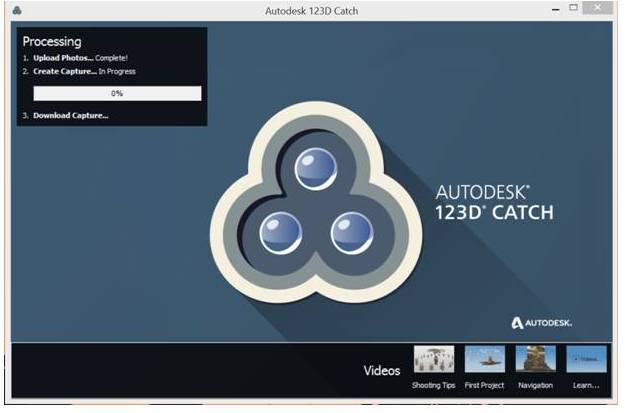The height and width of the screenshot is (413, 625).
Task: Open the Navigation video thumbnail
Action: pos(535,360)
